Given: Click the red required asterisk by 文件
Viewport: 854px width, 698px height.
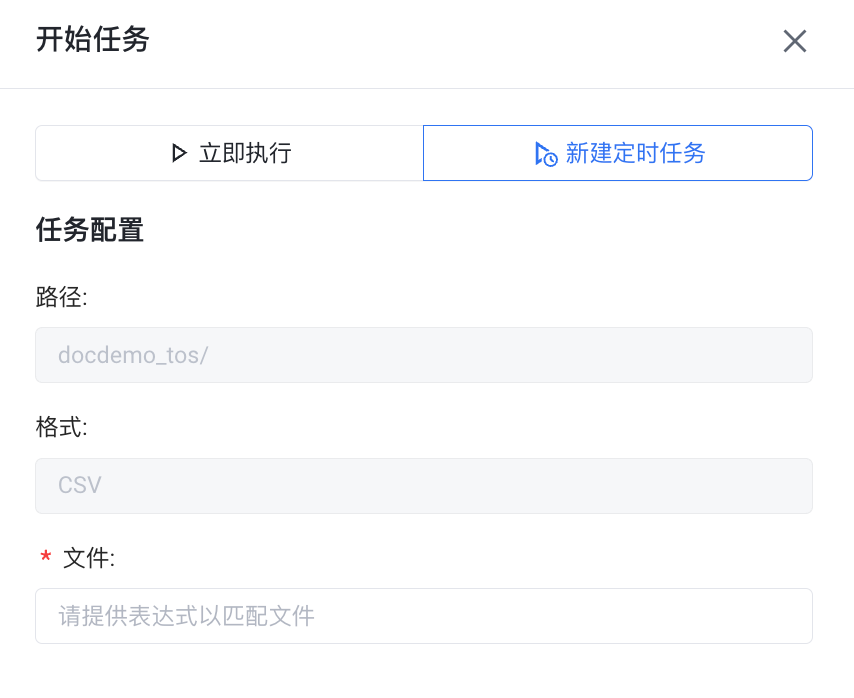Looking at the screenshot, I should (45, 559).
